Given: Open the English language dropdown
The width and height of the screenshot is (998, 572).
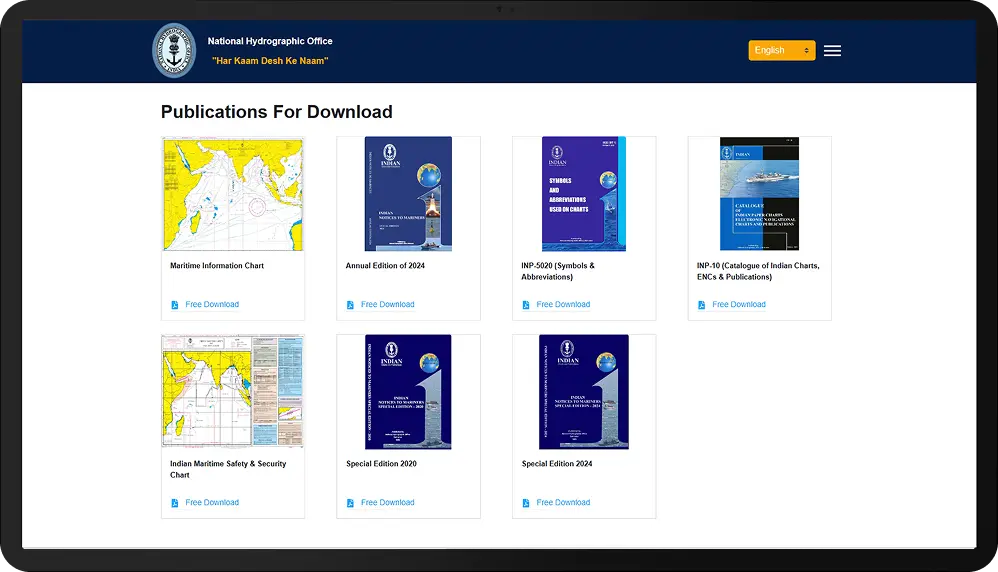Looking at the screenshot, I should point(782,50).
